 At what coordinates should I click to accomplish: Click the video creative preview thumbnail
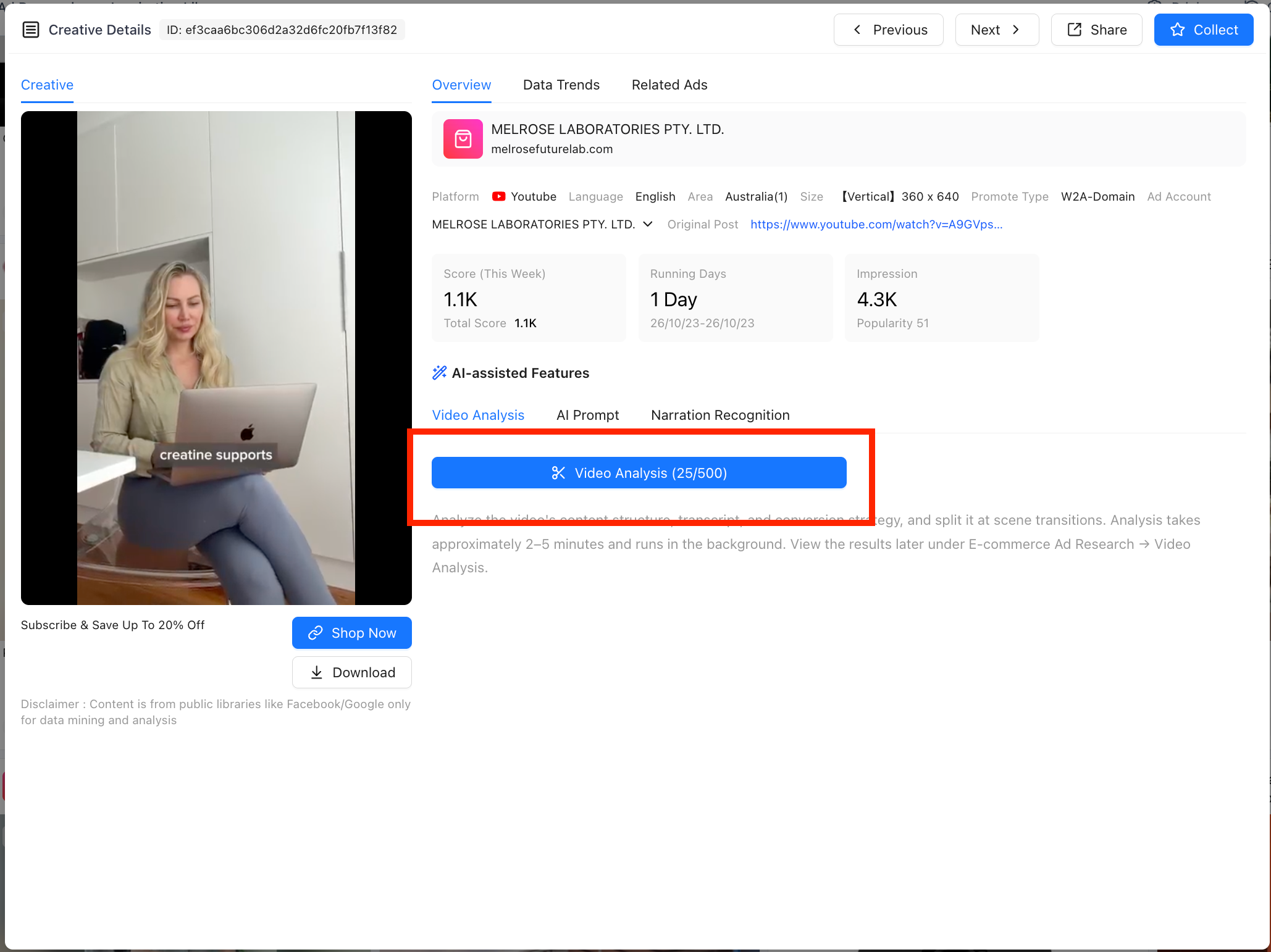point(216,358)
